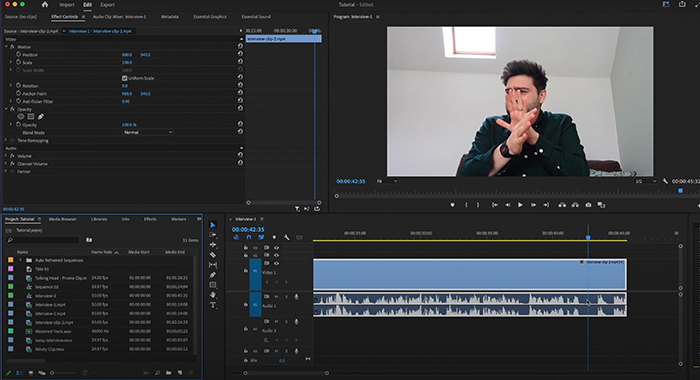Click the Selection arrow tool
700x380 pixels.
point(213,225)
